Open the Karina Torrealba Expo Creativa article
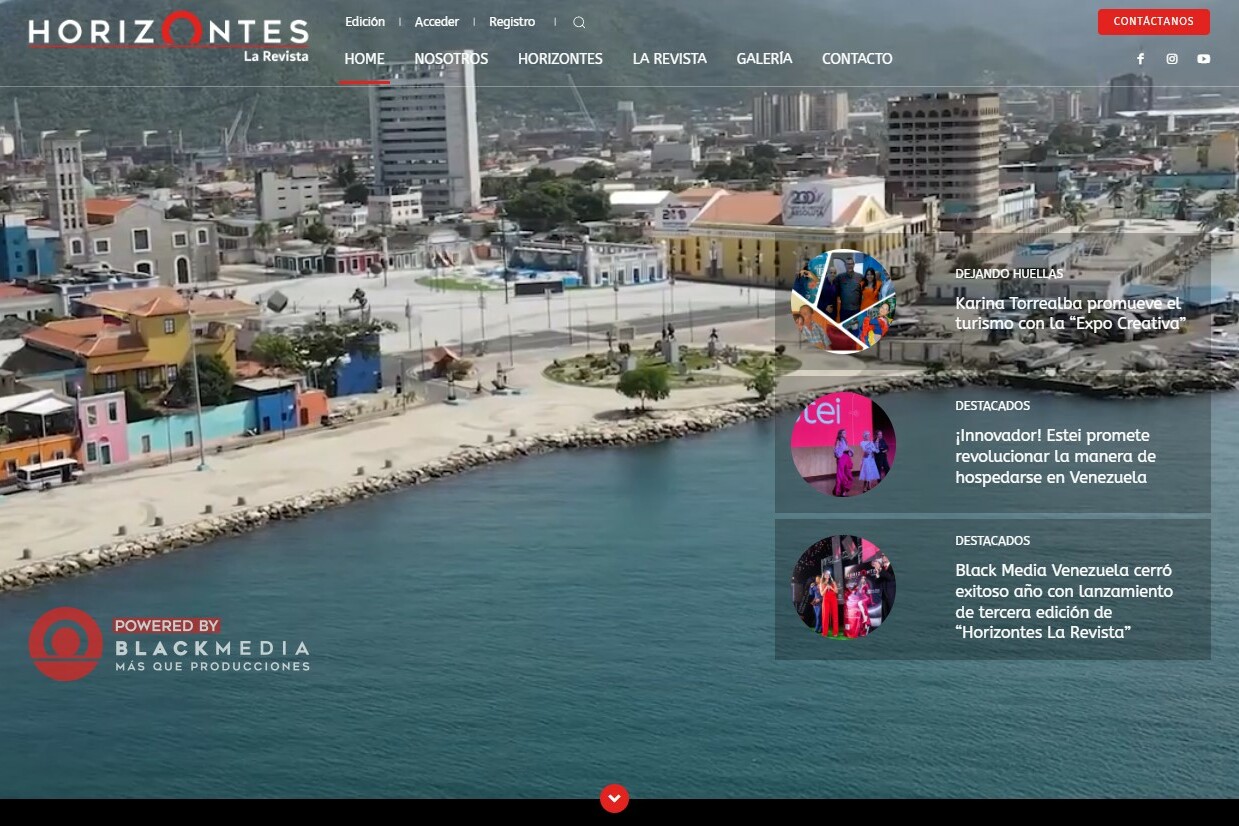Viewport: 1239px width, 826px height. tap(1070, 313)
